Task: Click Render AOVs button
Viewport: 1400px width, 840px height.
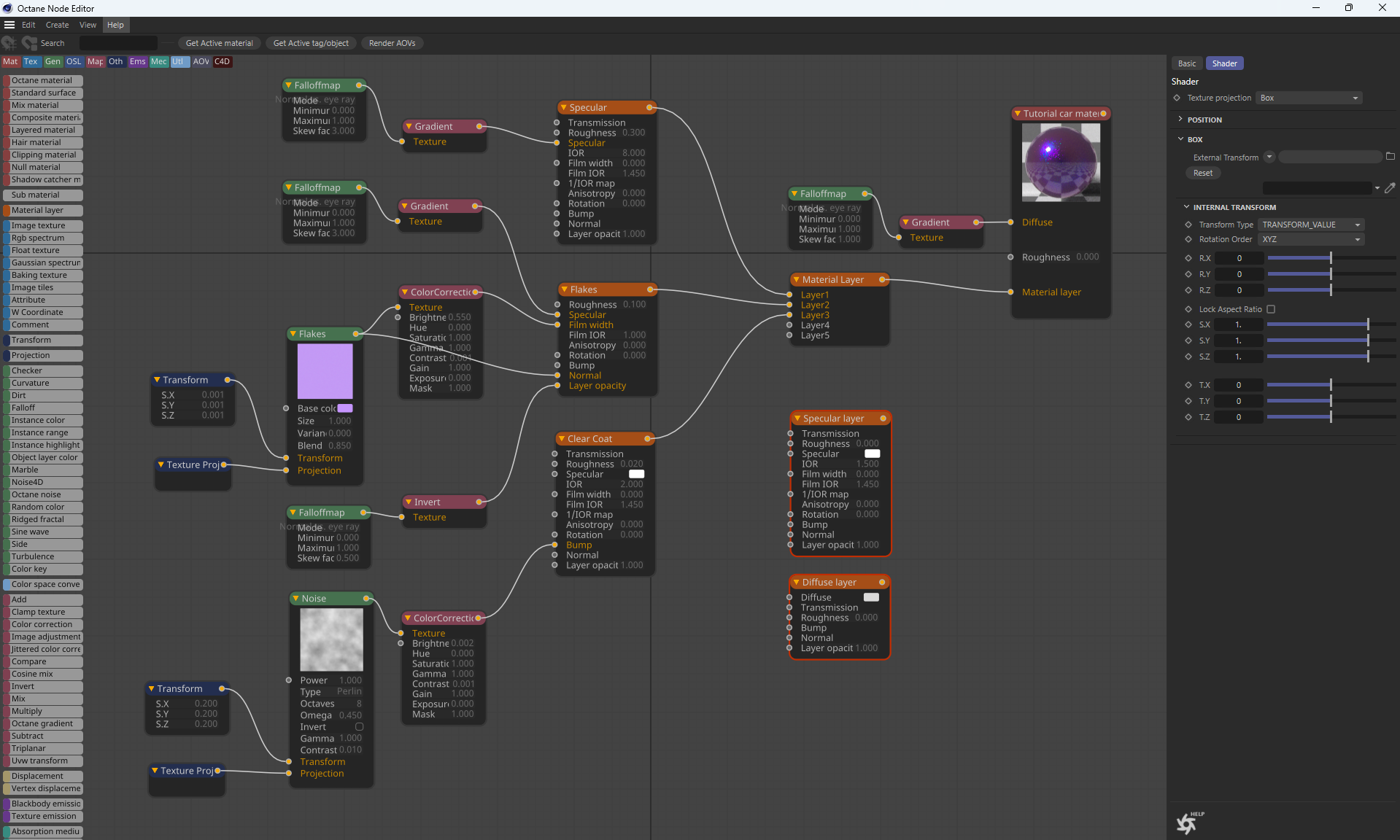Action: coord(392,43)
